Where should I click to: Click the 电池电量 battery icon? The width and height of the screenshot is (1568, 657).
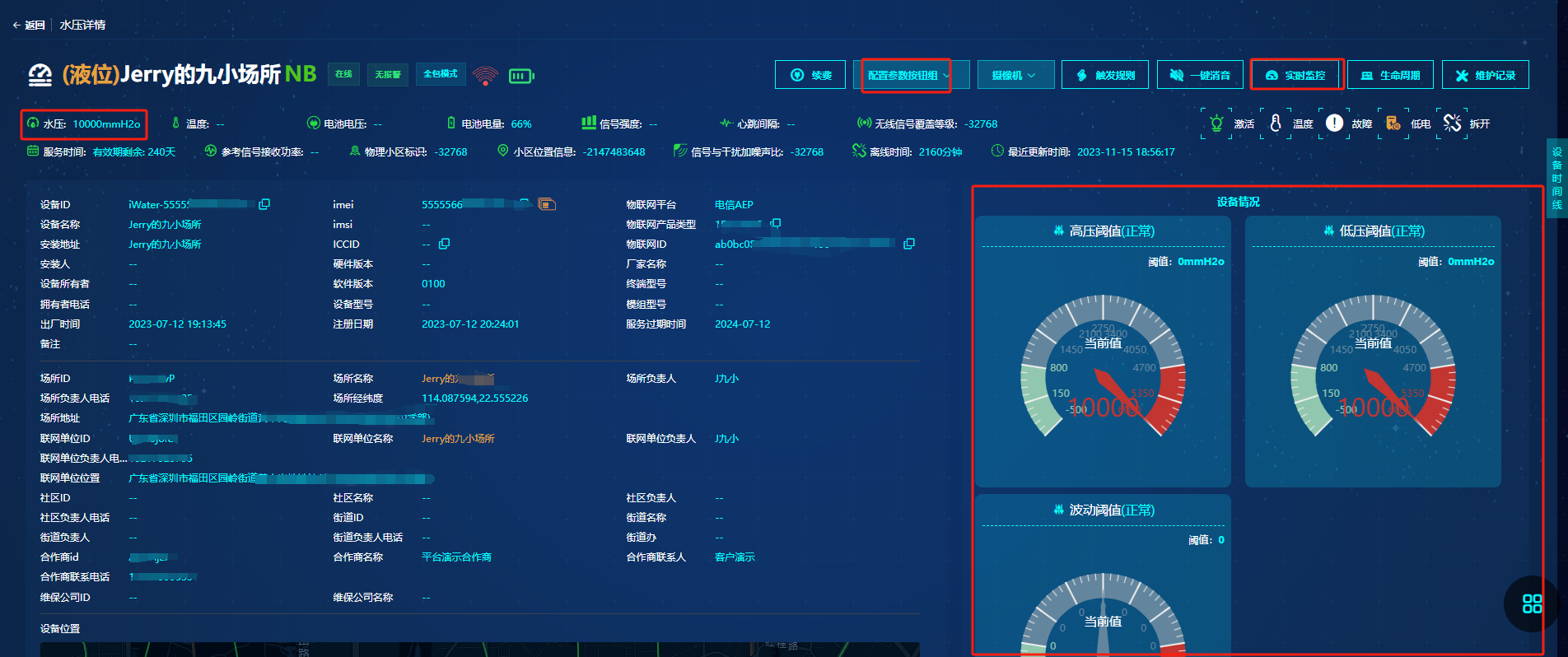(451, 123)
